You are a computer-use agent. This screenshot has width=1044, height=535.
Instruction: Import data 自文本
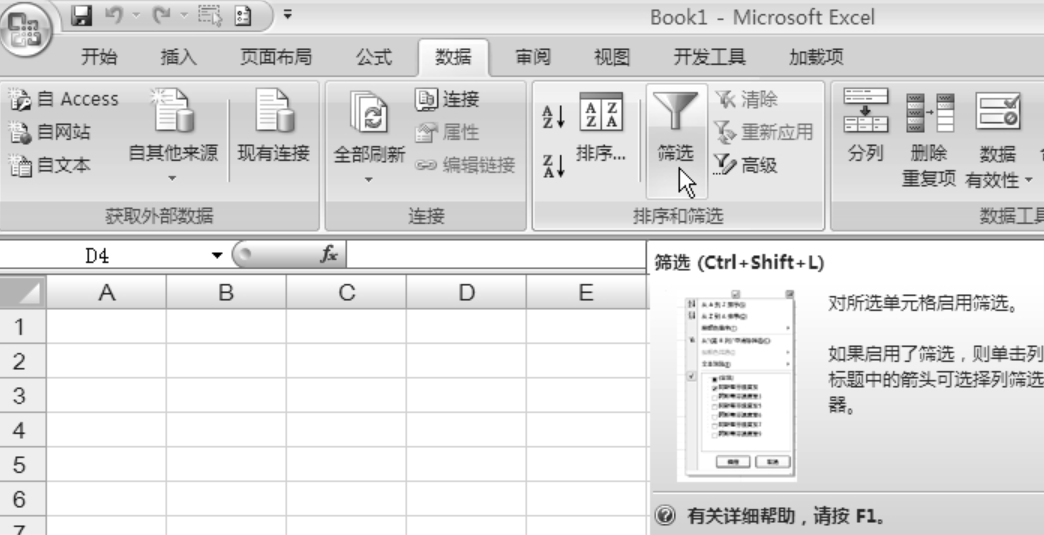(x=50, y=164)
